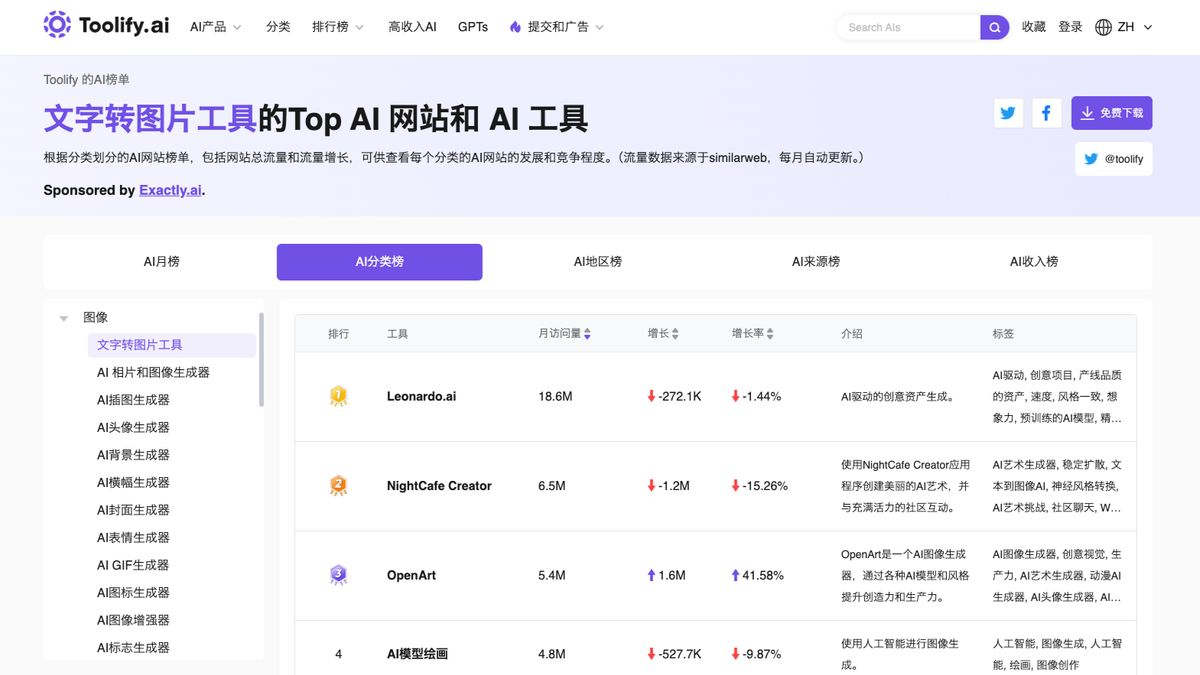Open the NightCafe Creator tool link
The width and height of the screenshot is (1200, 675).
[x=439, y=486]
